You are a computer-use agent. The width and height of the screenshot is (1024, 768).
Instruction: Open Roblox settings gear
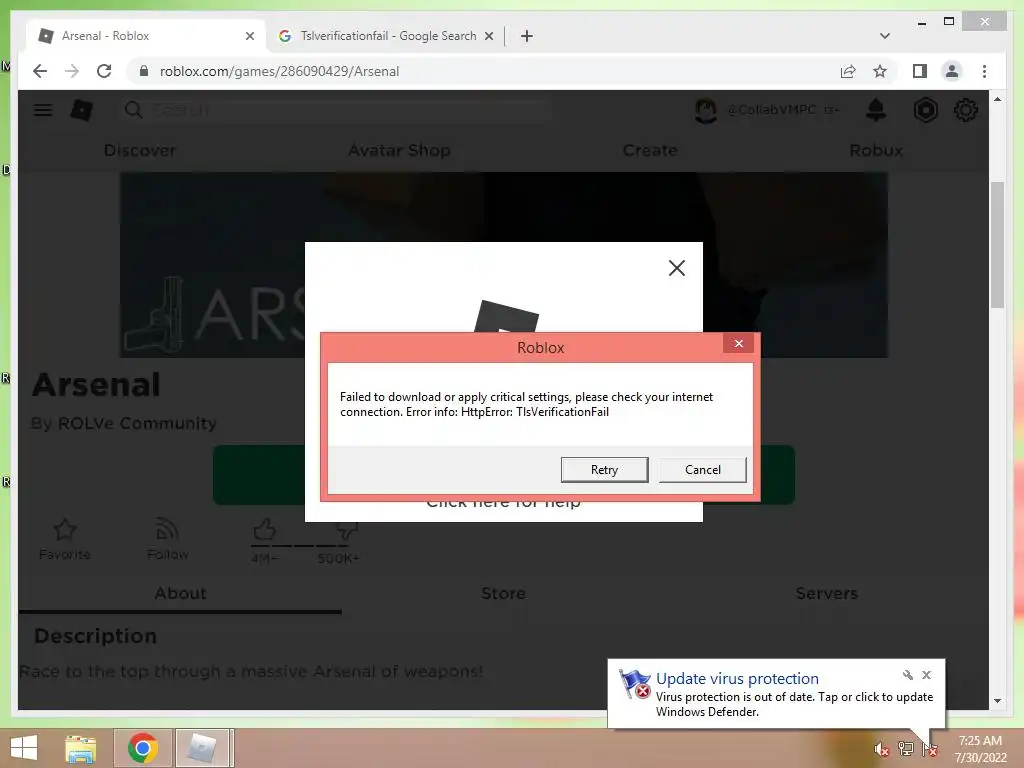pos(965,110)
